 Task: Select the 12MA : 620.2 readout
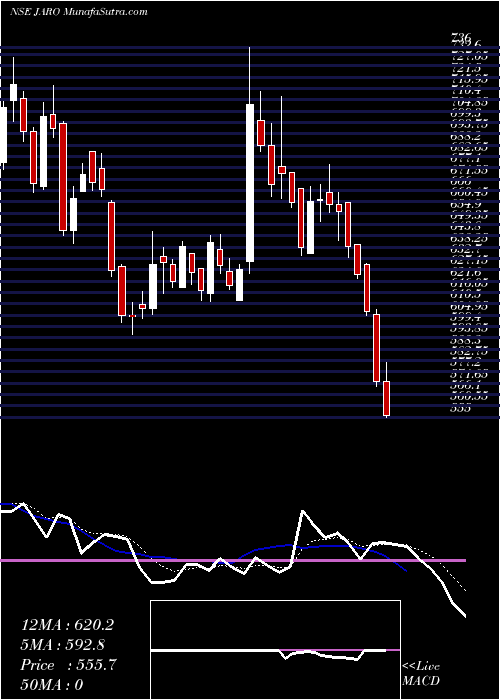pyautogui.click(x=67, y=625)
